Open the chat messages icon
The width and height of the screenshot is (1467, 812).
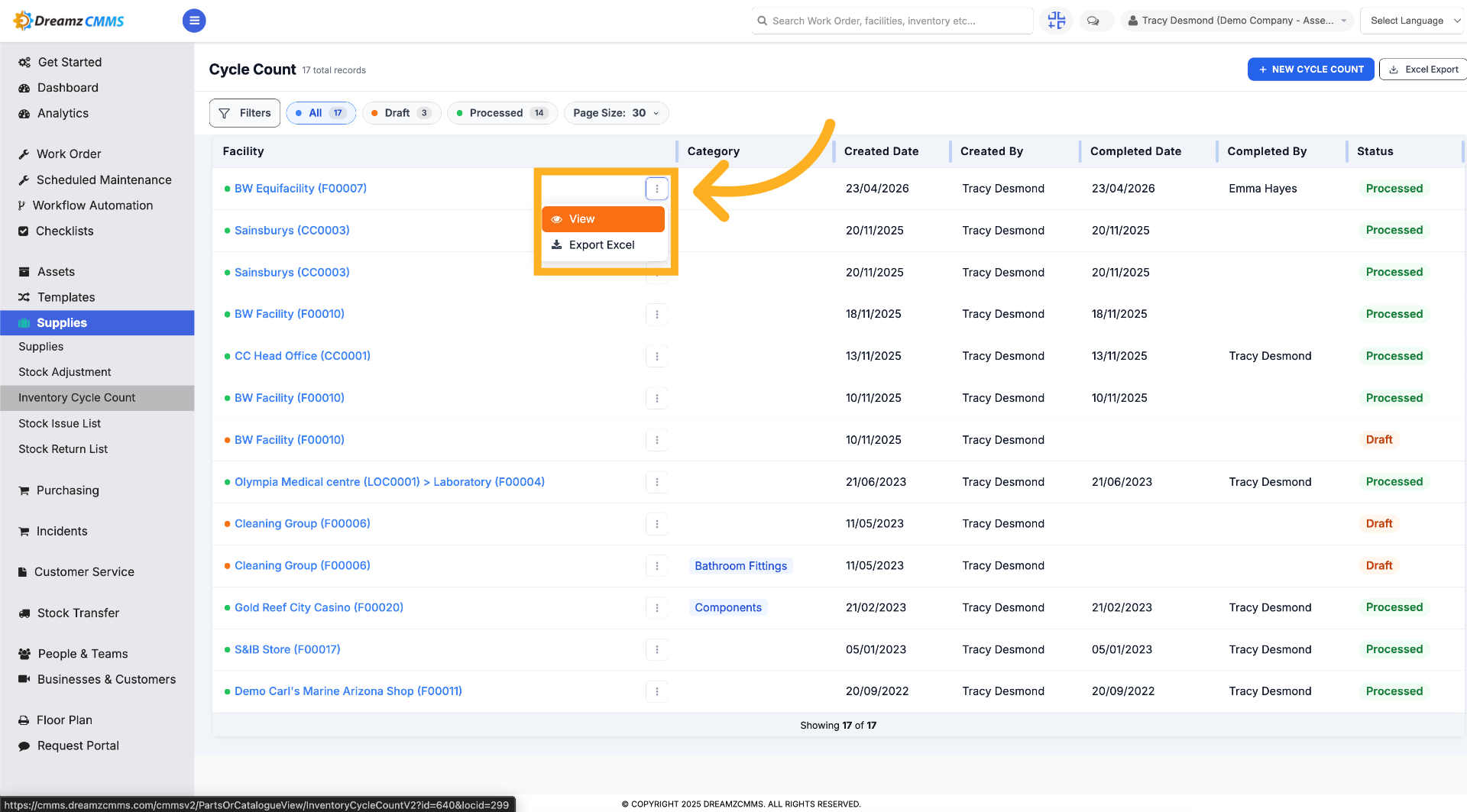[1093, 21]
